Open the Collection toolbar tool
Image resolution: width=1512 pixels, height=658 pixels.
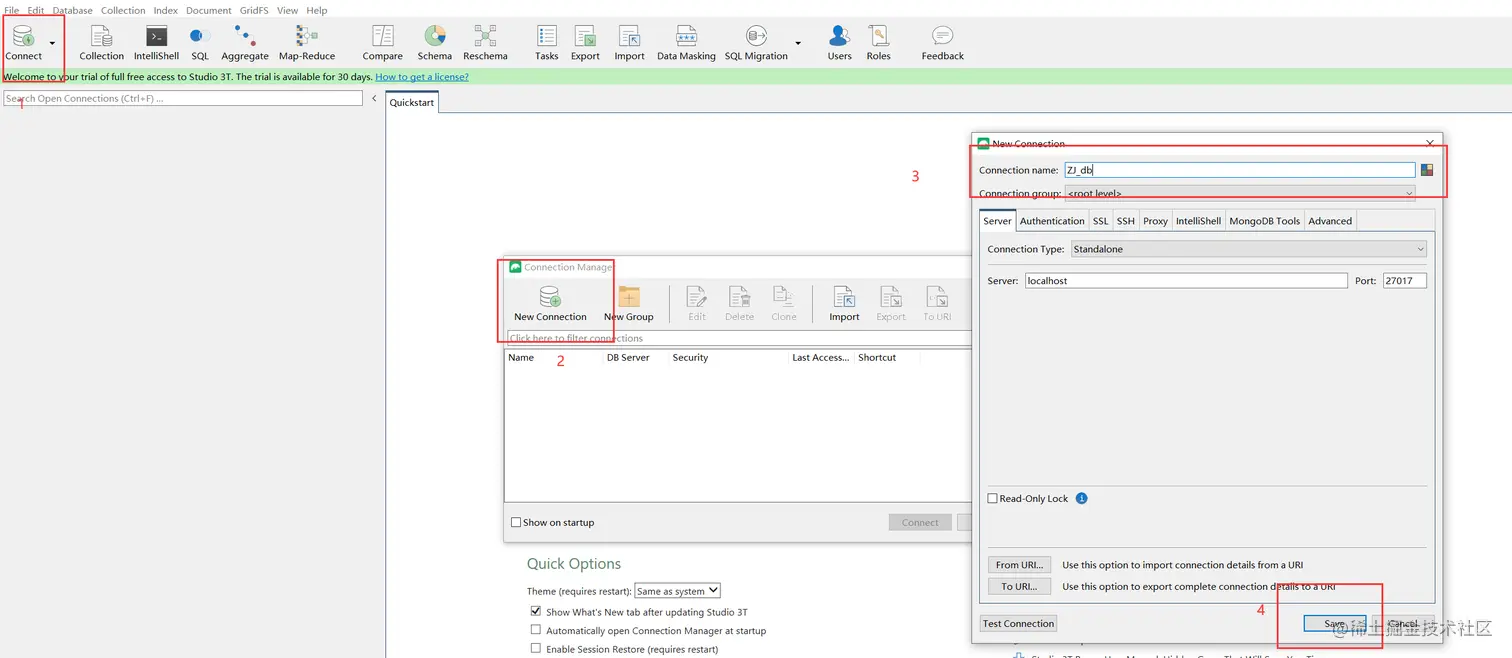[101, 43]
